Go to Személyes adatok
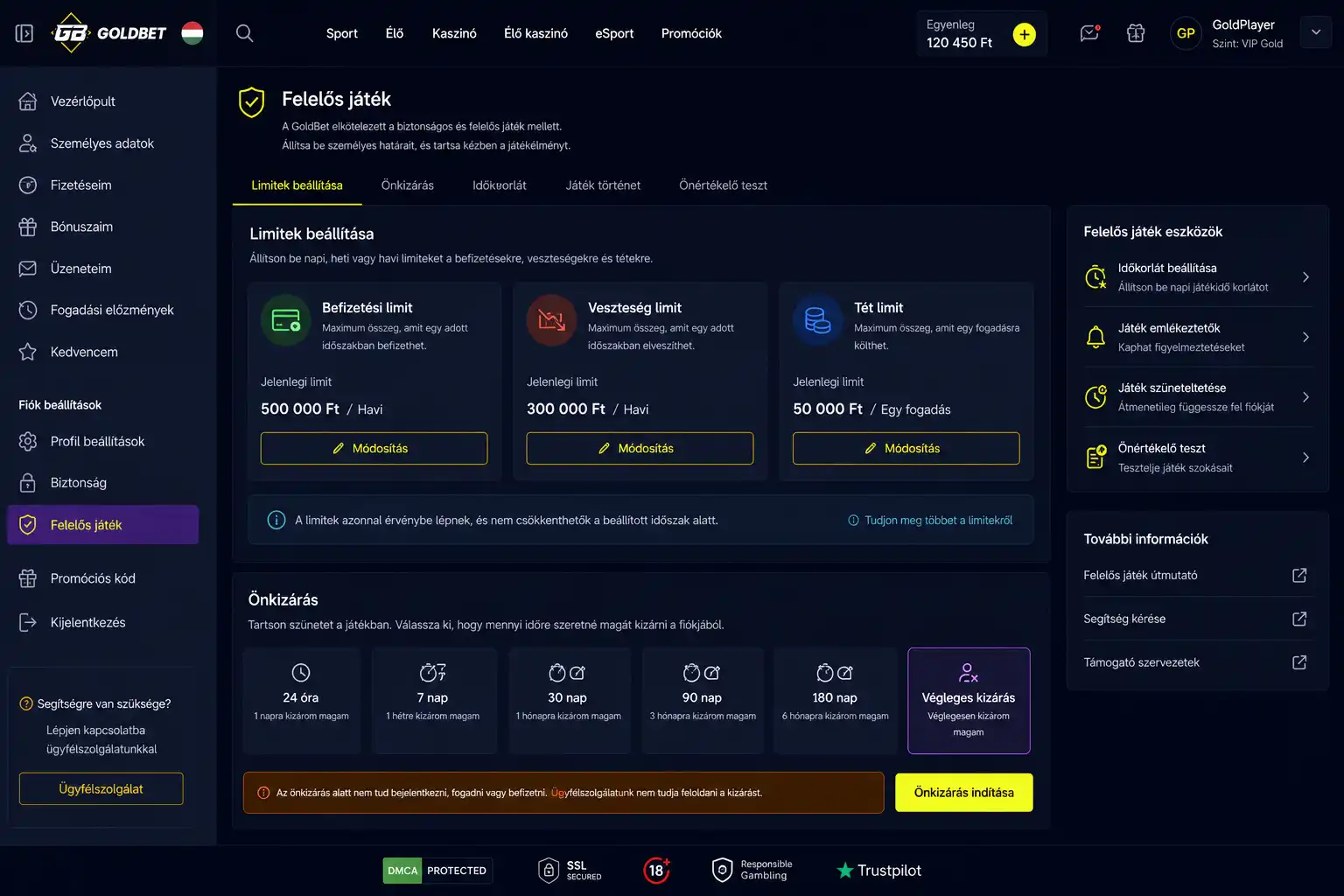Image resolution: width=1344 pixels, height=896 pixels. tap(103, 143)
